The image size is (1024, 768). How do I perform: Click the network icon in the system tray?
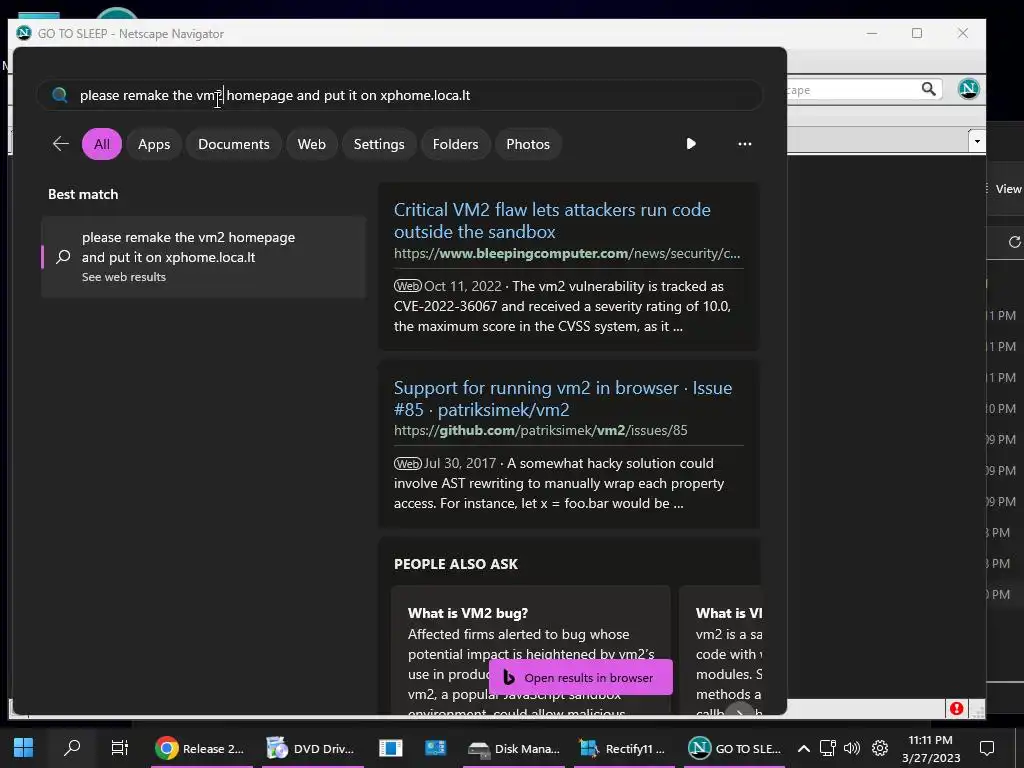(x=827, y=748)
